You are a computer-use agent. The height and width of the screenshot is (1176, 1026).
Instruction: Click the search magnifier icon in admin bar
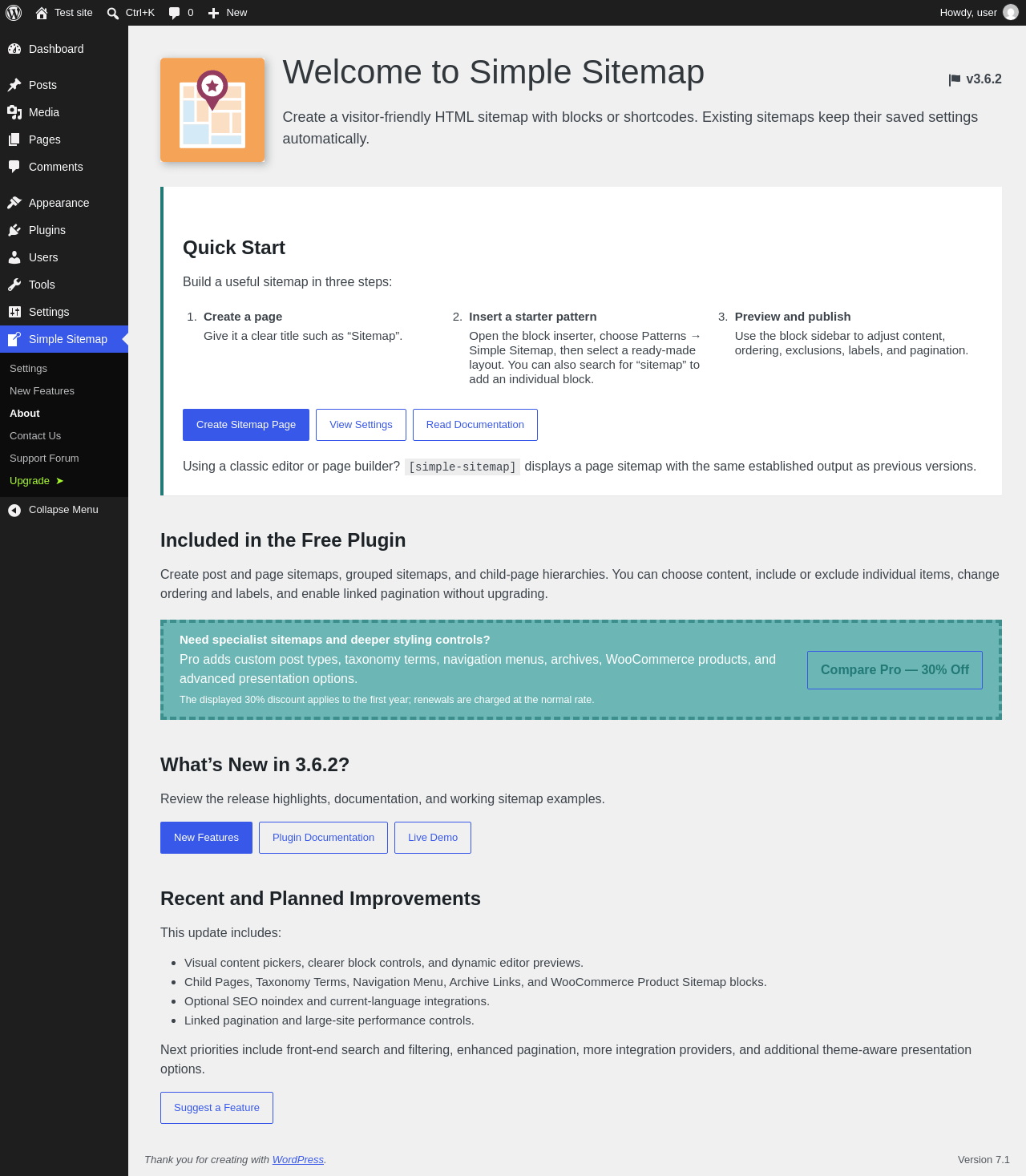[113, 13]
